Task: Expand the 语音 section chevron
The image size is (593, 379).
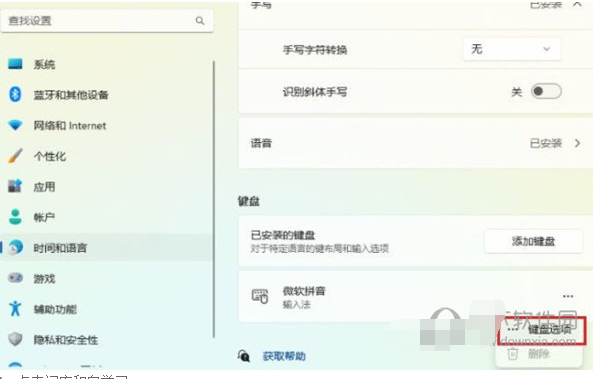Action: 577,143
